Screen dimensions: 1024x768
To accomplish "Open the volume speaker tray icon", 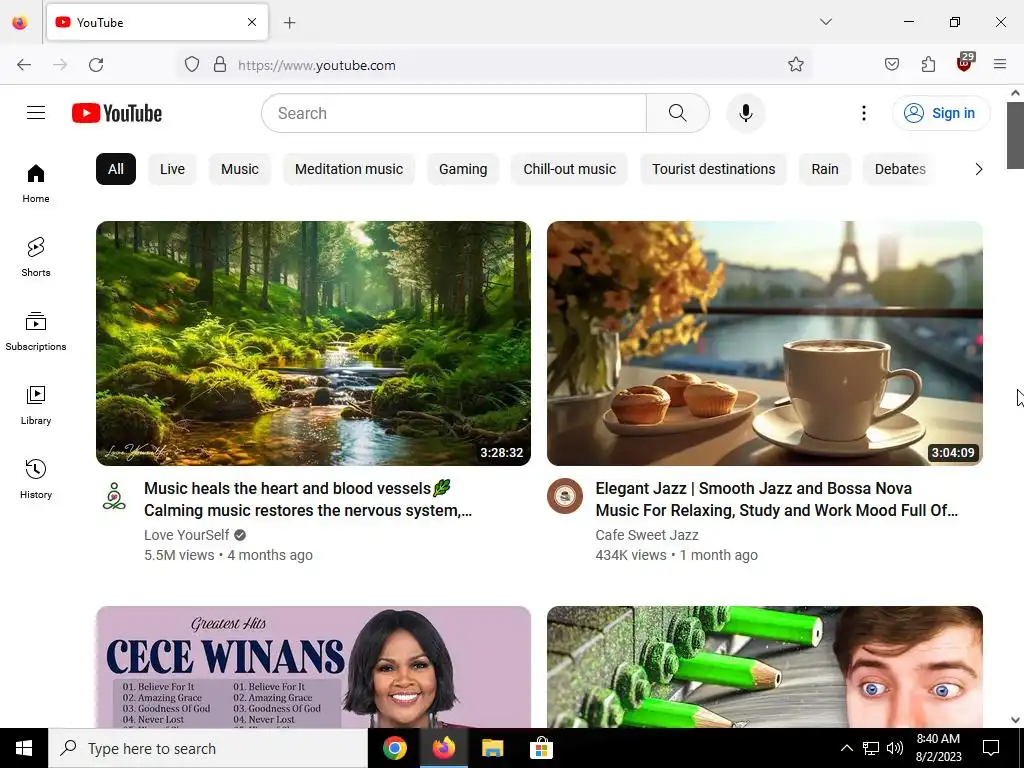I will click(895, 748).
